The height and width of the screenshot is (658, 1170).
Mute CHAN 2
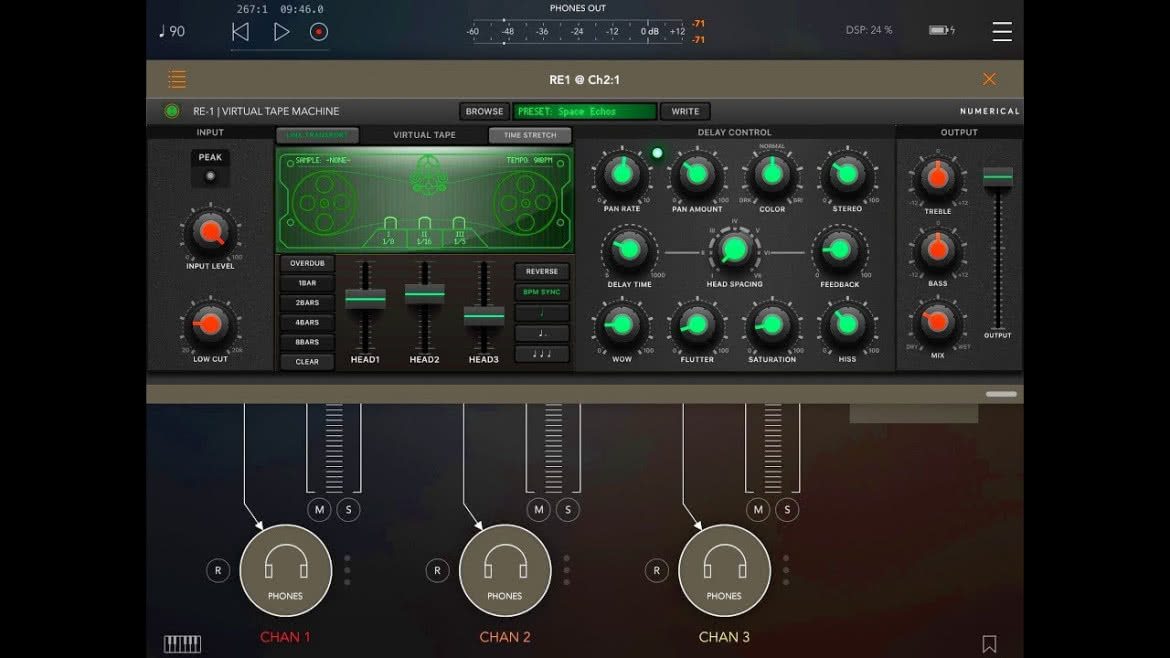539,510
